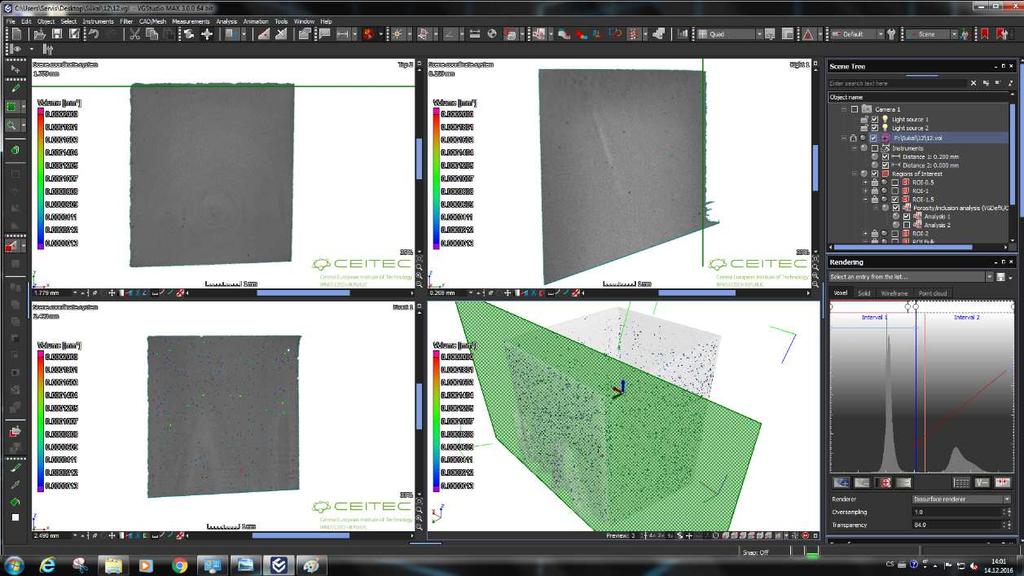Image resolution: width=1024 pixels, height=576 pixels.
Task: Select the Voxel rendering tab
Action: [840, 293]
